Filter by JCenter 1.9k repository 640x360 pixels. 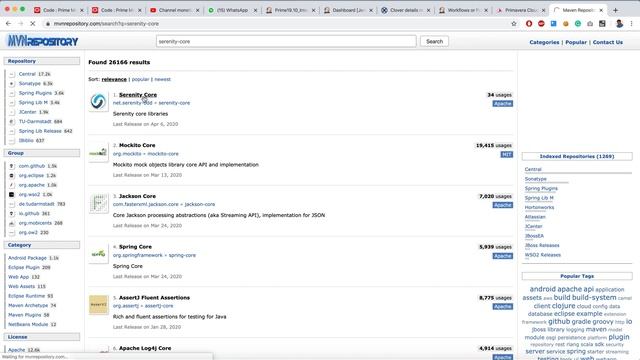coord(28,112)
